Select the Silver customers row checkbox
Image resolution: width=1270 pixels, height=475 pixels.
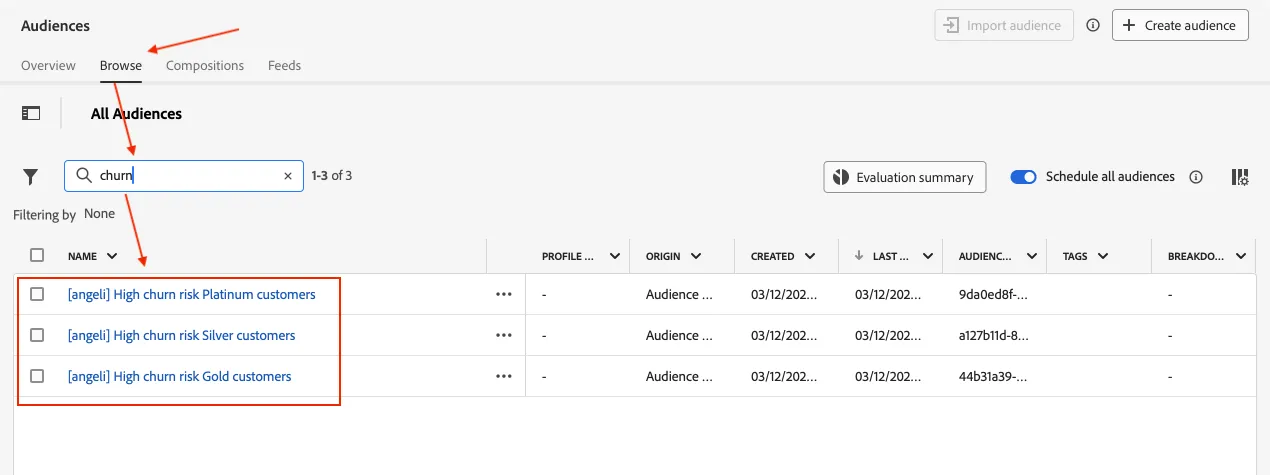click(x=37, y=335)
